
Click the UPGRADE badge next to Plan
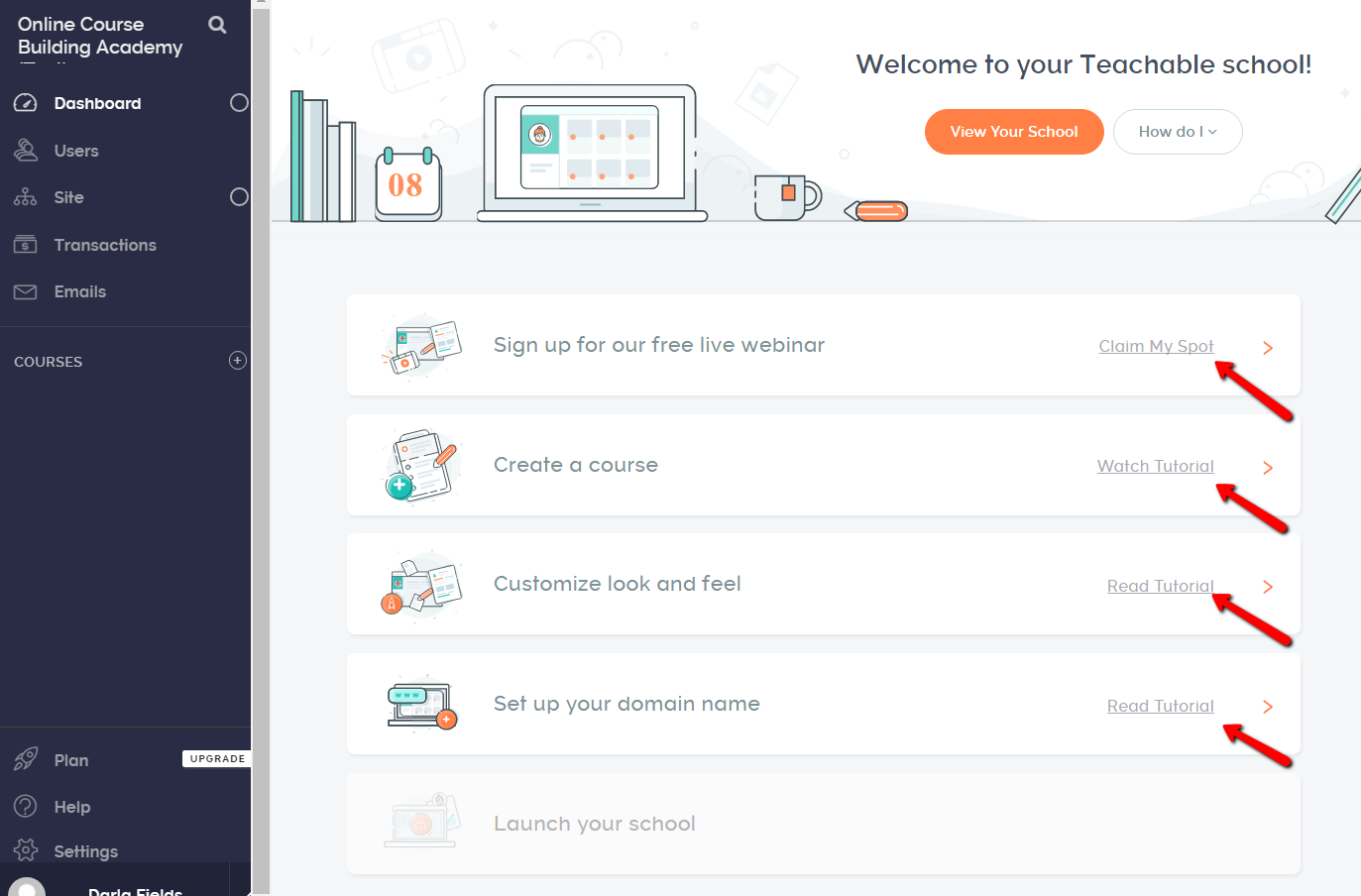(x=217, y=759)
